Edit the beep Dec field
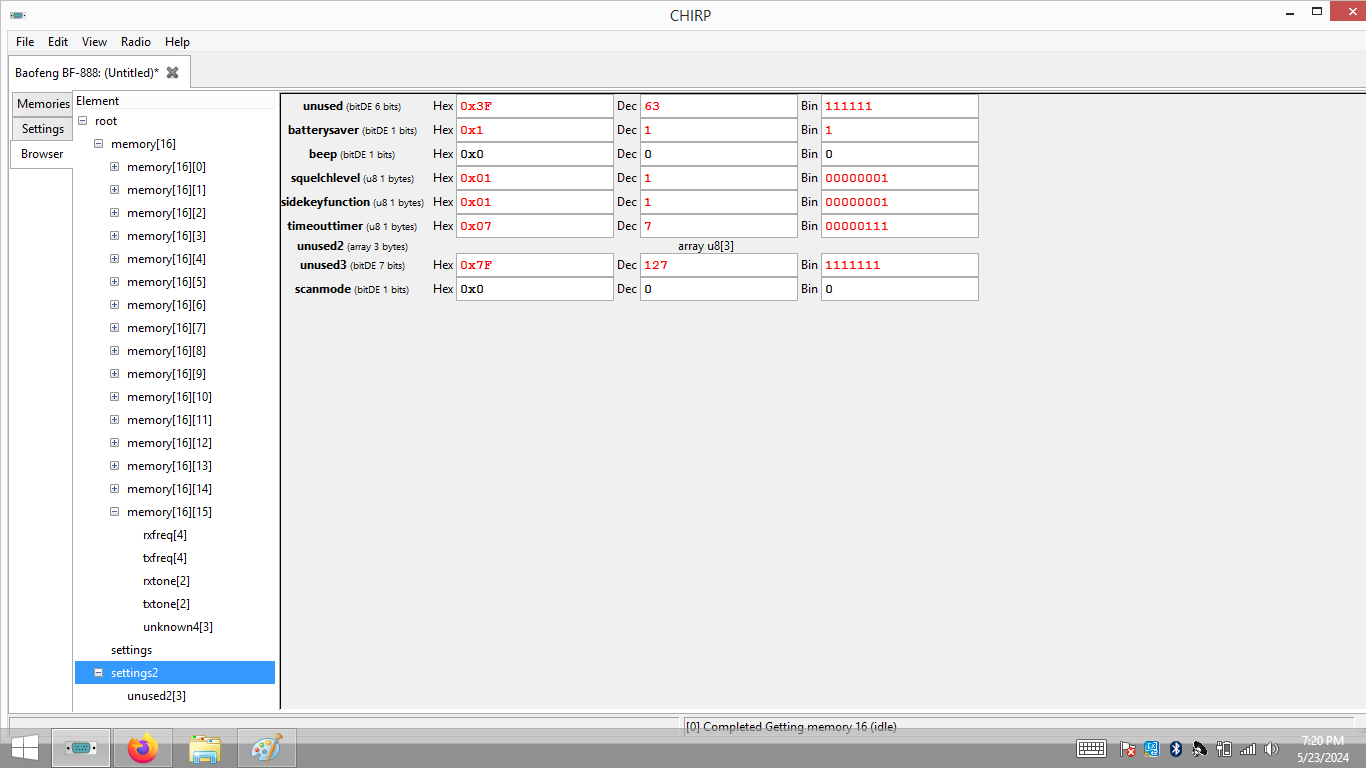Viewport: 1366px width, 768px height. pyautogui.click(x=718, y=154)
